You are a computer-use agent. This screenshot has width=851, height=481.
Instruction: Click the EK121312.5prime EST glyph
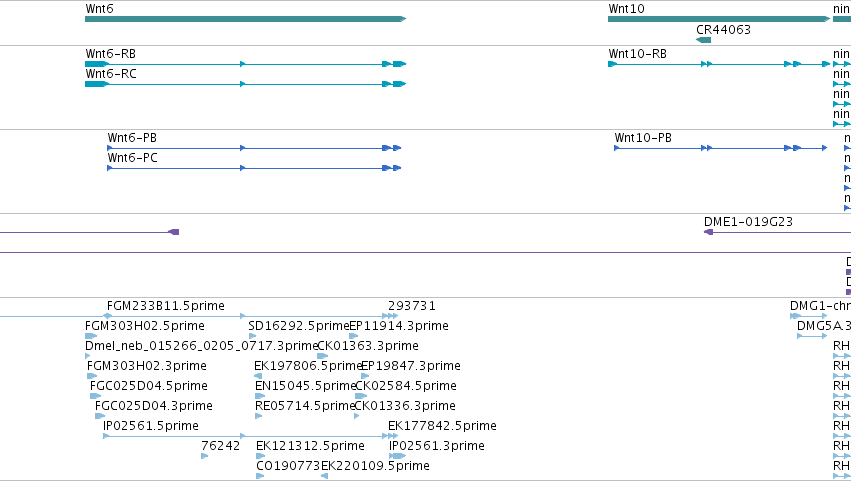(x=261, y=456)
